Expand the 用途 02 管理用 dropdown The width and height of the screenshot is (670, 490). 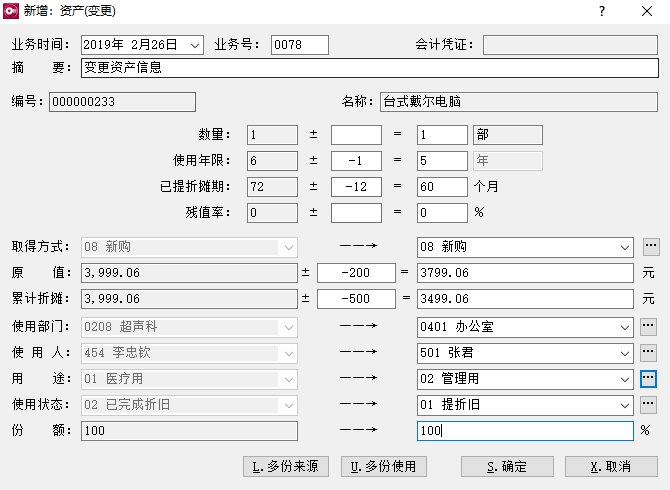pos(625,378)
